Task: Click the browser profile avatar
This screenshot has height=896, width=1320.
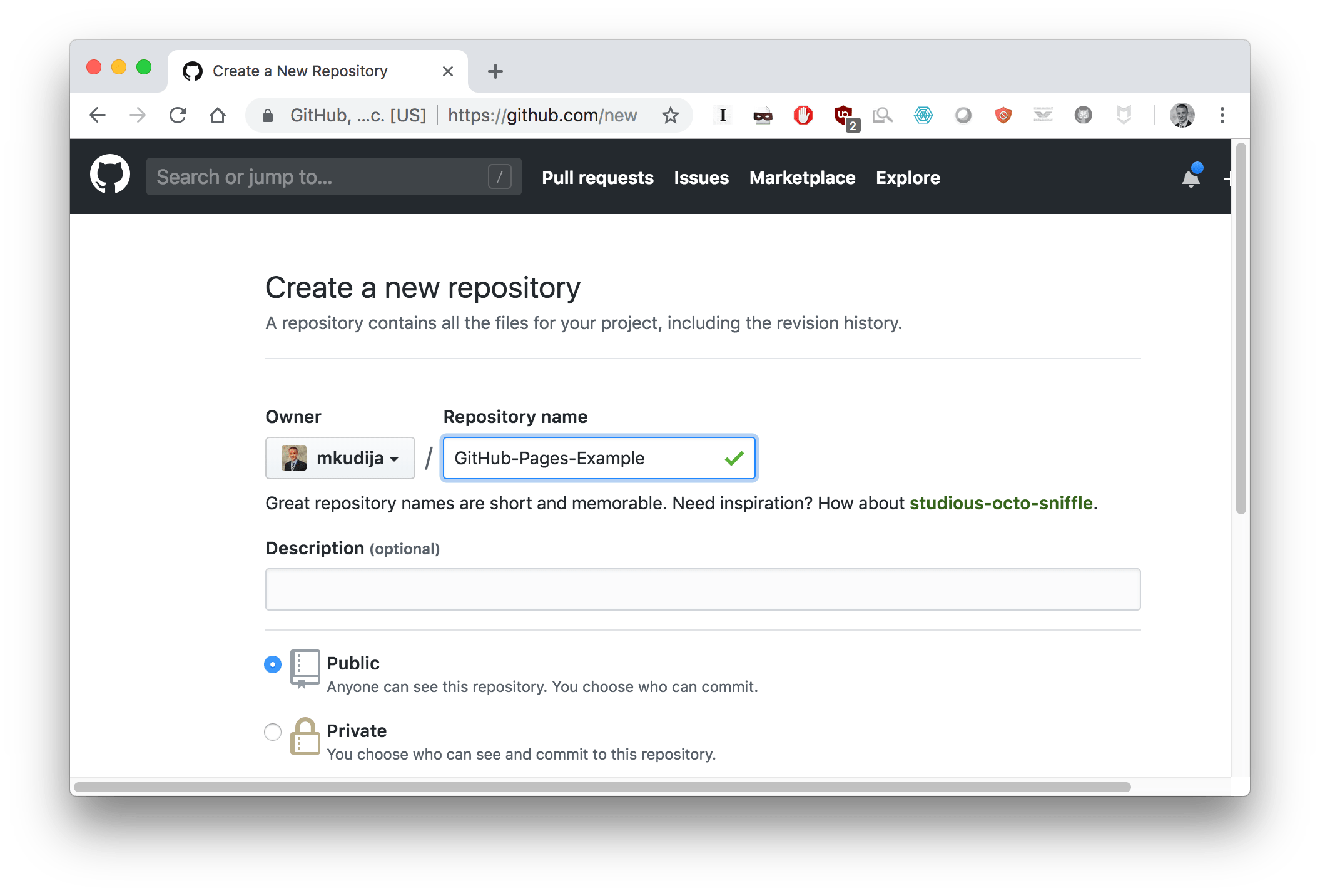Action: pyautogui.click(x=1182, y=115)
